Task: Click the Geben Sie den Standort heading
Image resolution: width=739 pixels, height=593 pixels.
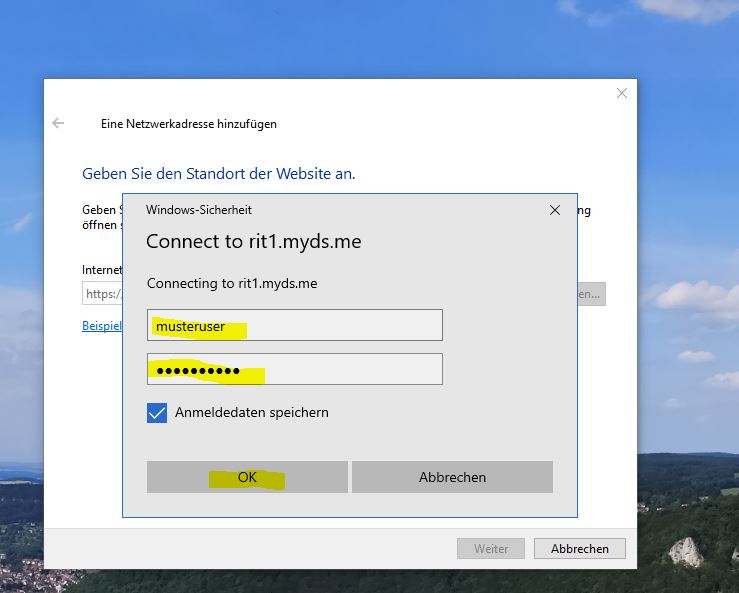Action: pos(219,173)
